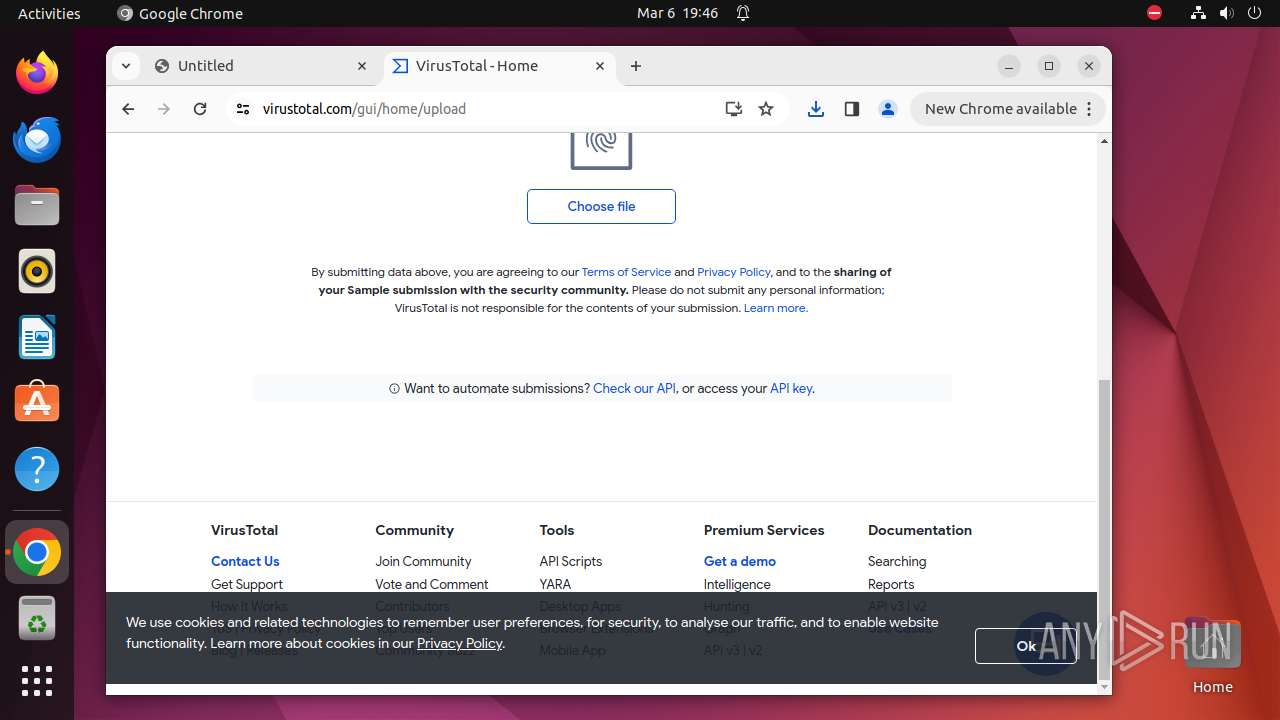The width and height of the screenshot is (1280, 720).
Task: Close the VirusTotal - Home tab
Action: [600, 66]
